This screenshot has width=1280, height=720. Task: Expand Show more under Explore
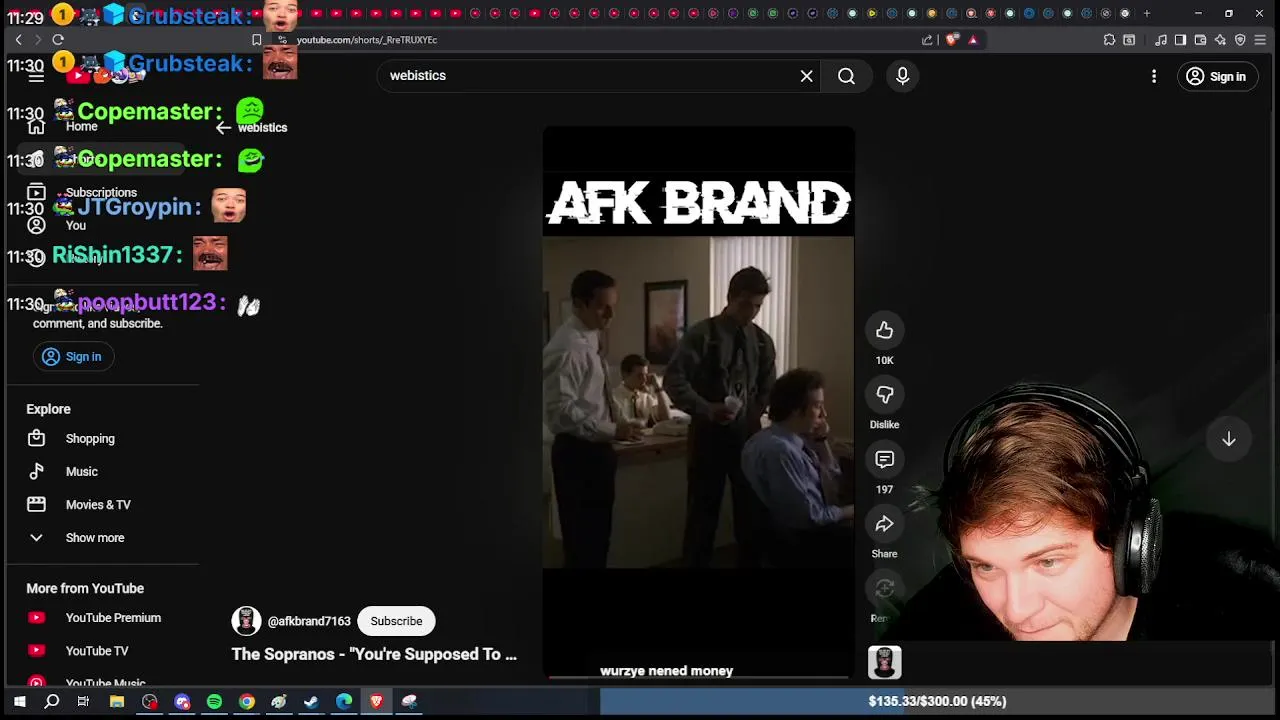(x=95, y=537)
